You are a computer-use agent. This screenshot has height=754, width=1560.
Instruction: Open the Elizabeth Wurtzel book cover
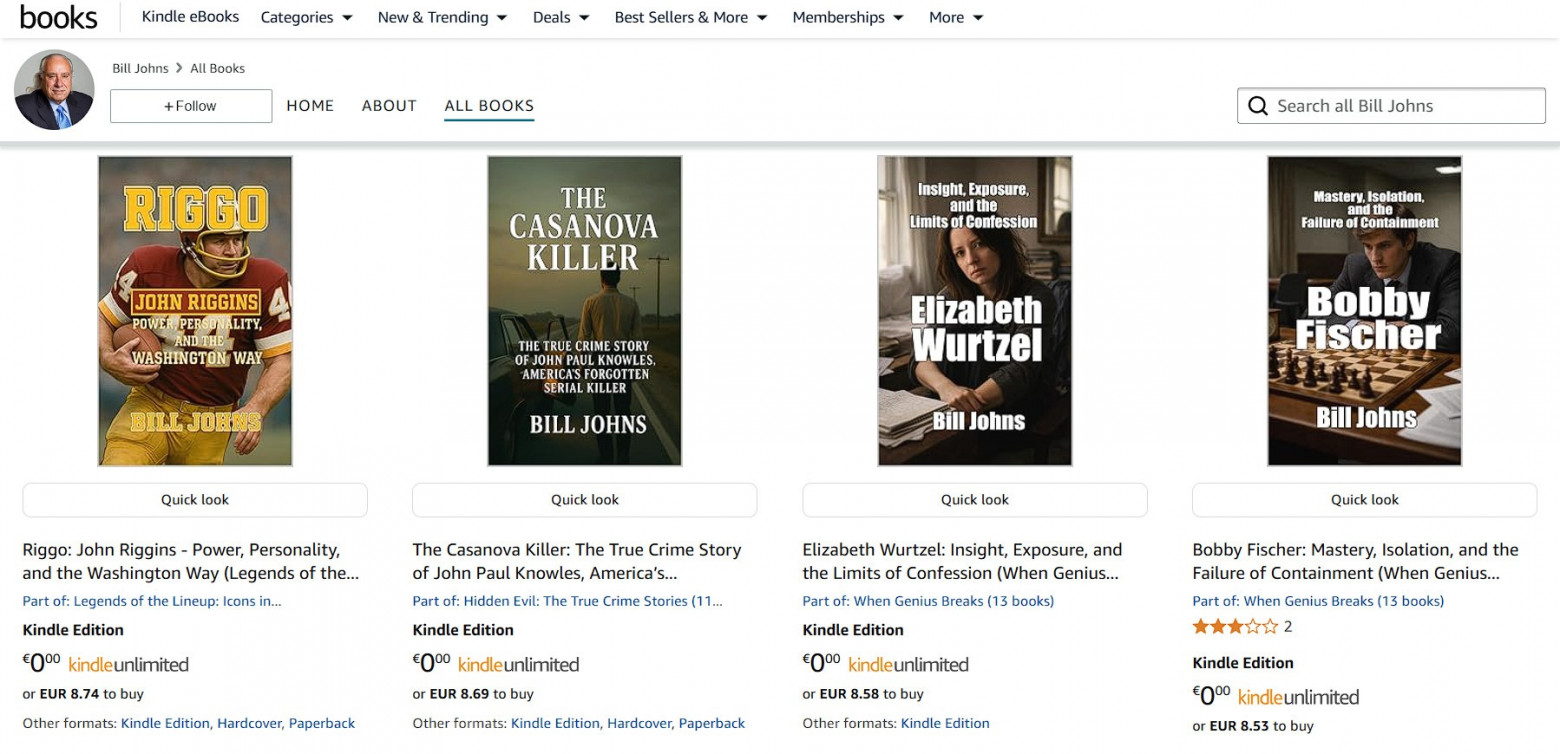975,311
